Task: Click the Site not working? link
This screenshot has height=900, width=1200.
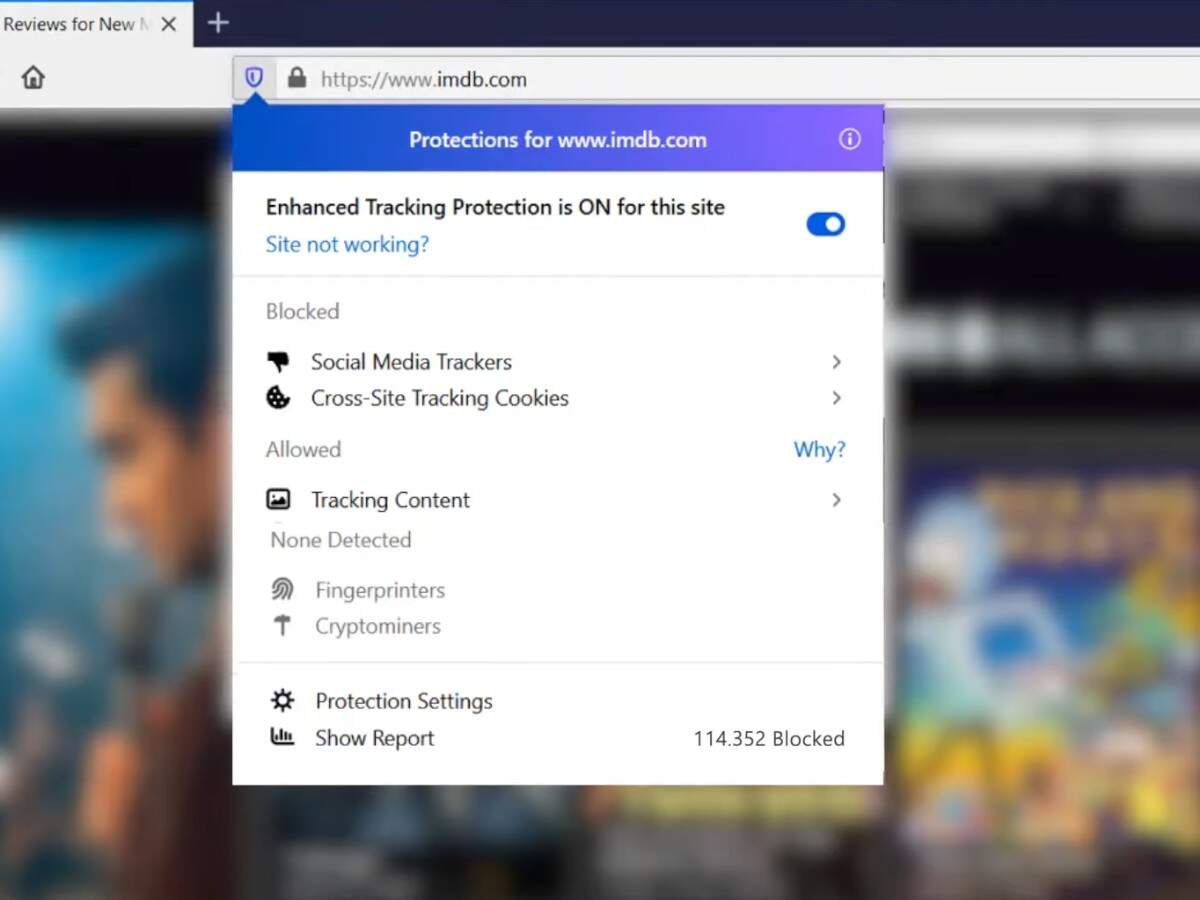Action: coord(347,244)
